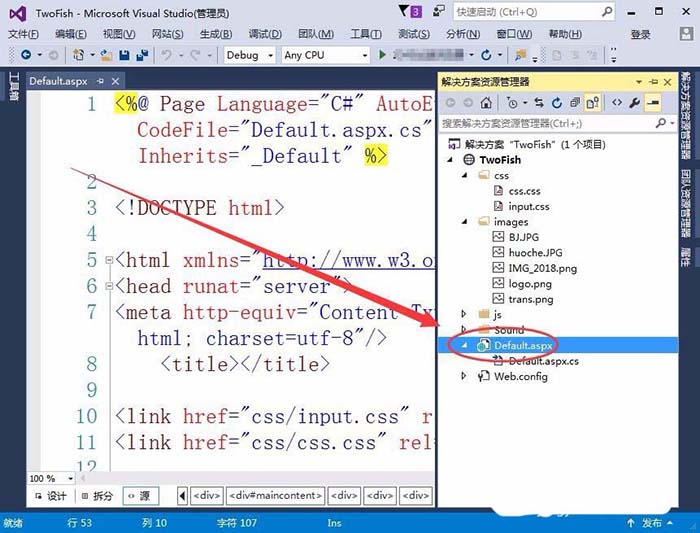Screen dimensions: 700x533
Task: Click the Redo toolbar icon
Action: 195,55
